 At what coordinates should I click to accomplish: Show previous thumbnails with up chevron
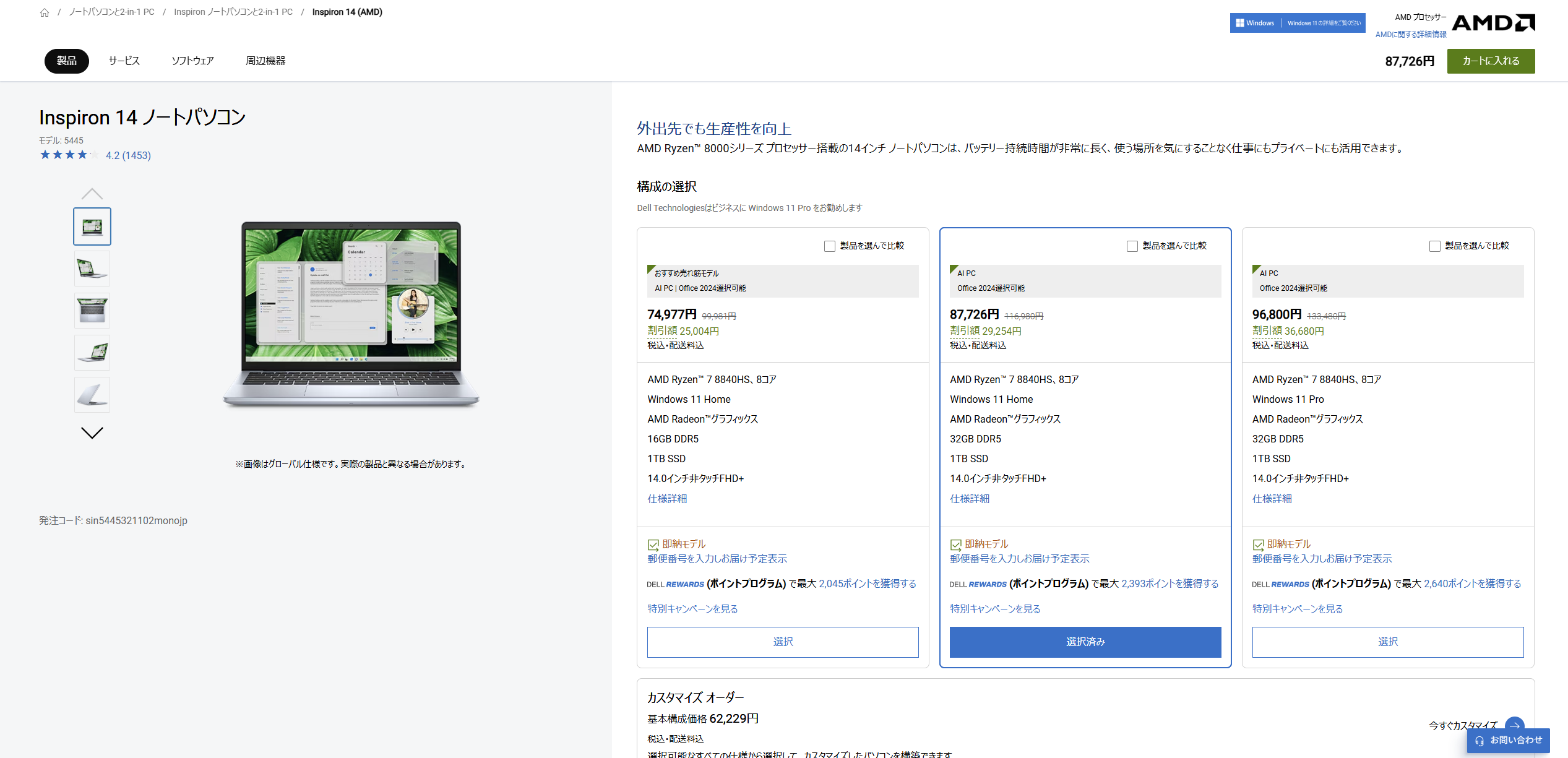[x=92, y=193]
